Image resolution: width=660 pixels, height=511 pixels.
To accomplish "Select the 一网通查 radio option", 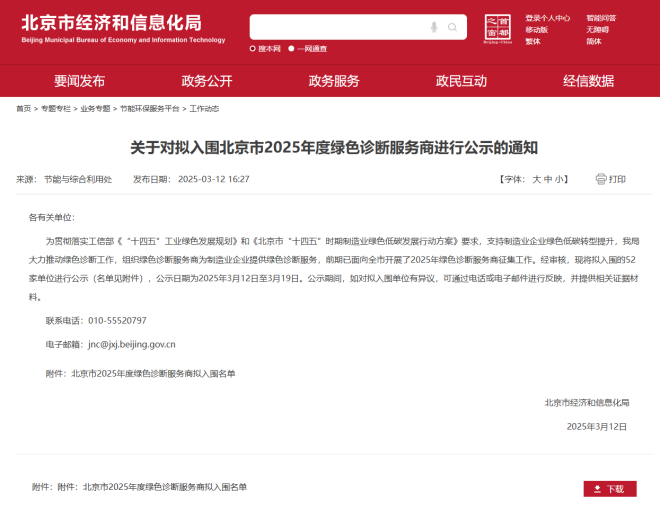I will click(x=291, y=48).
